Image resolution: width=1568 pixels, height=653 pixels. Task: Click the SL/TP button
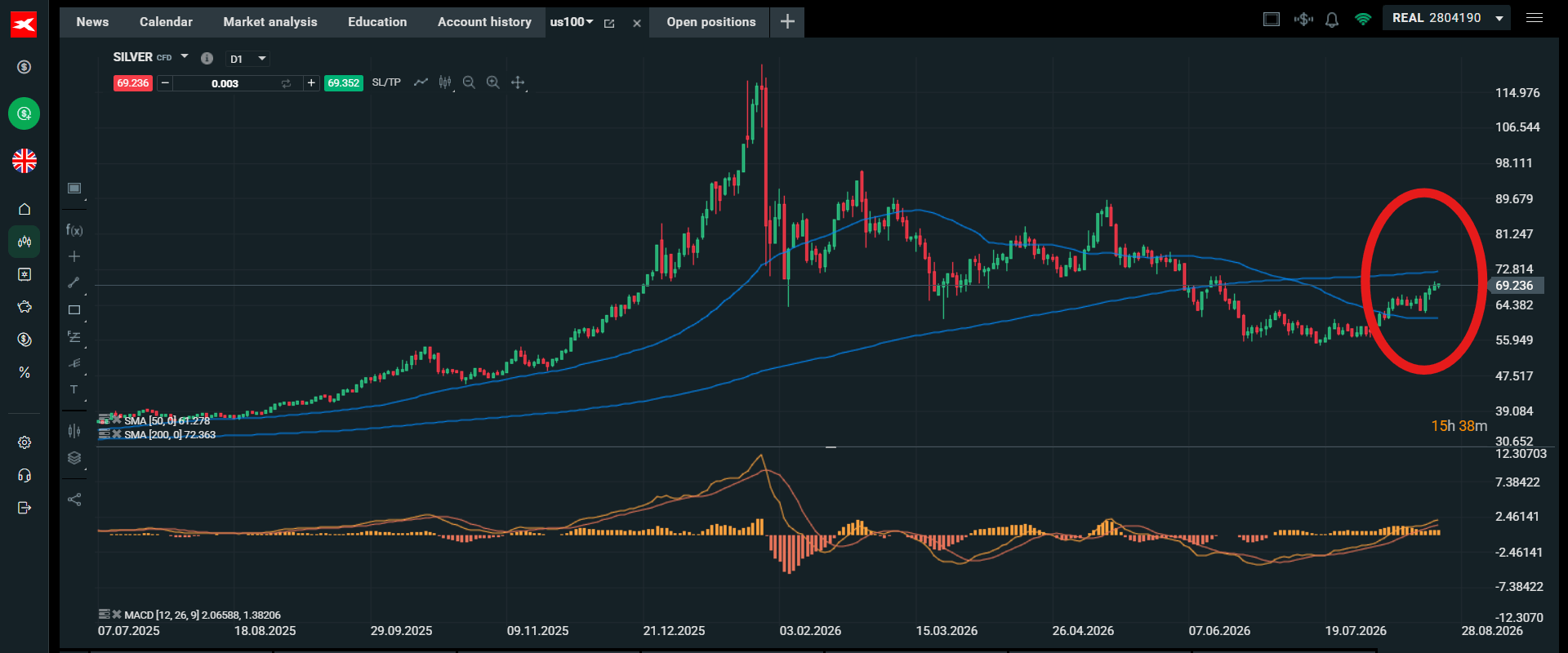(x=386, y=82)
